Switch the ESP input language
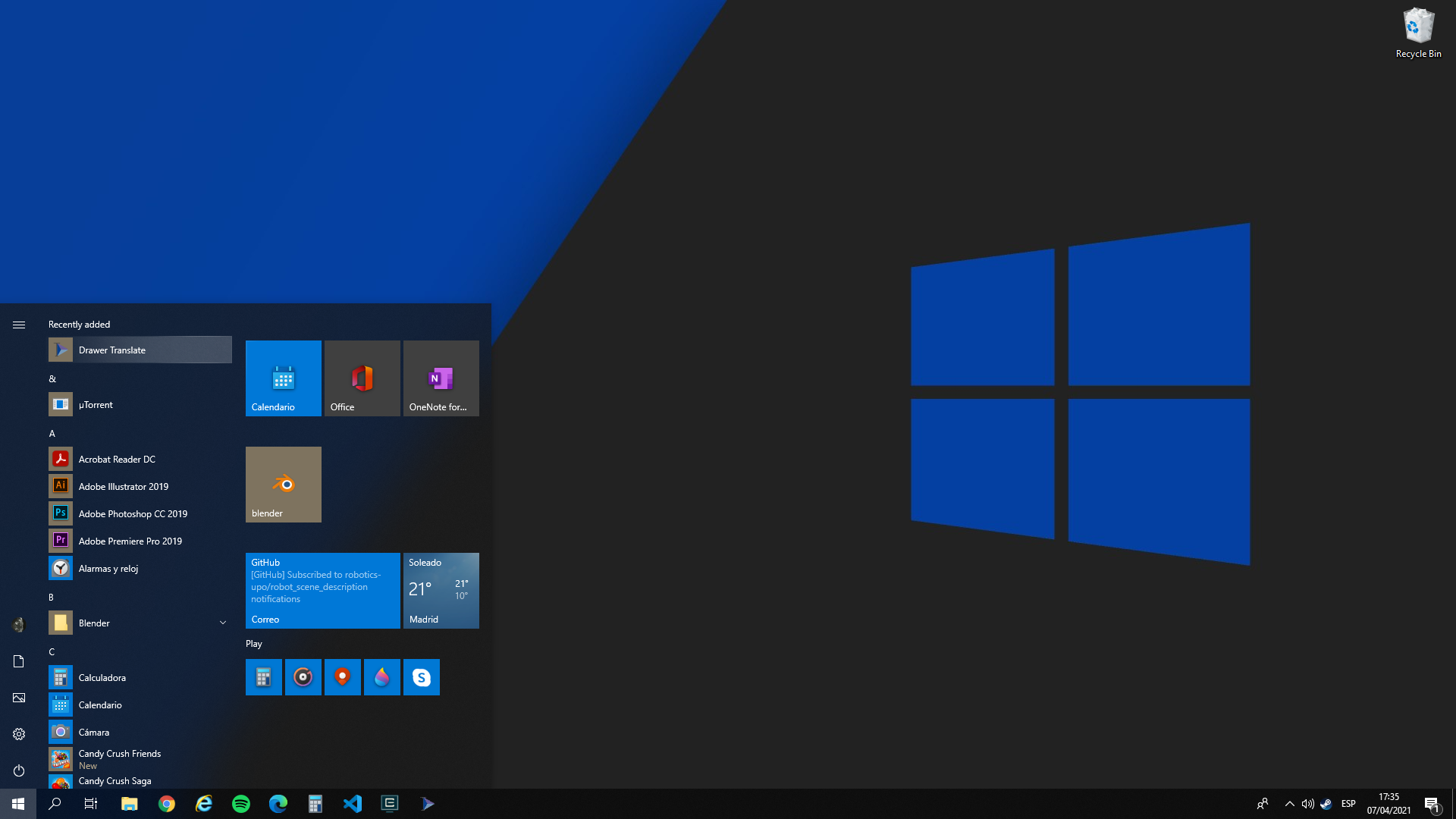 click(x=1348, y=804)
